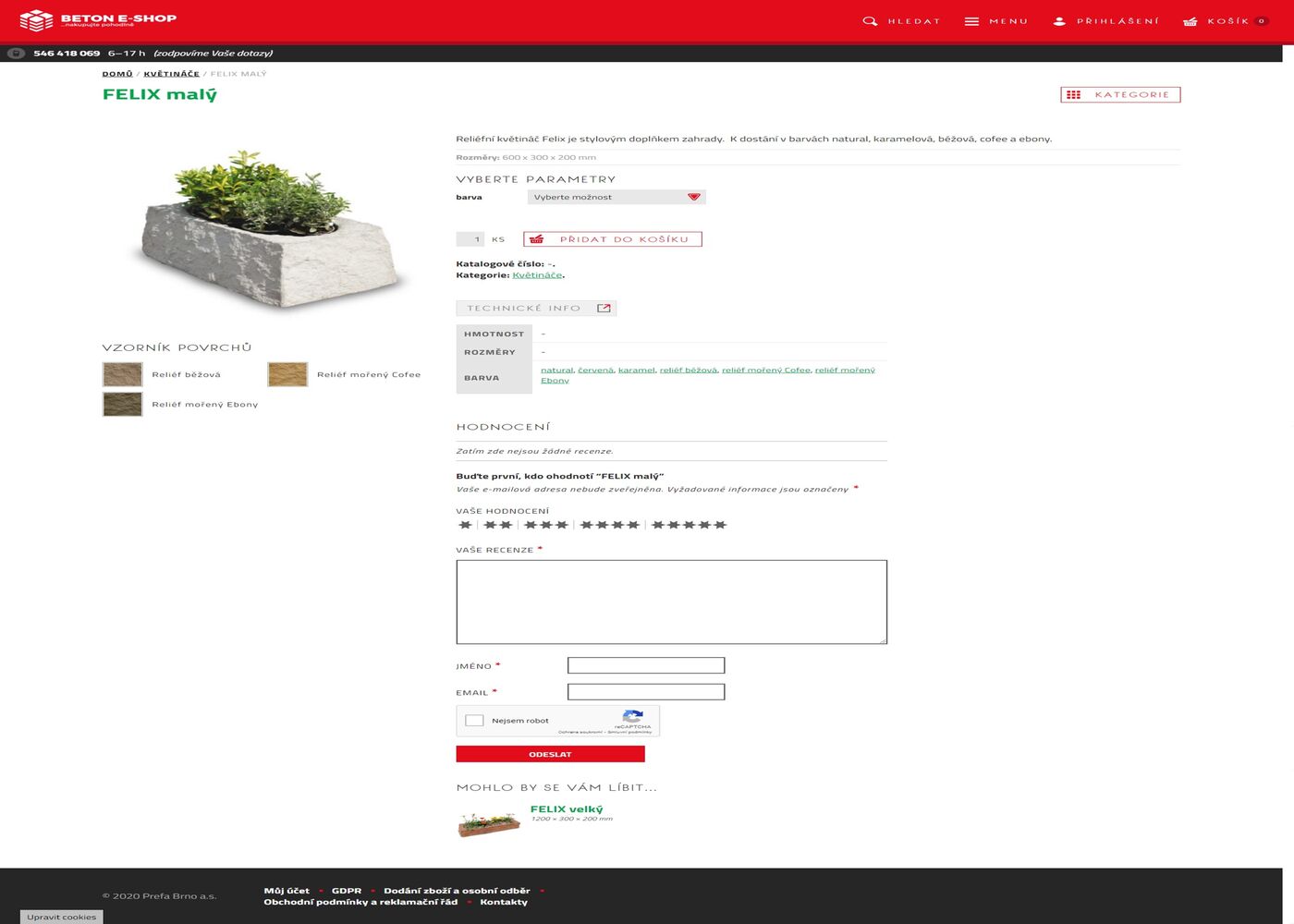Click the natural color link

click(x=556, y=371)
